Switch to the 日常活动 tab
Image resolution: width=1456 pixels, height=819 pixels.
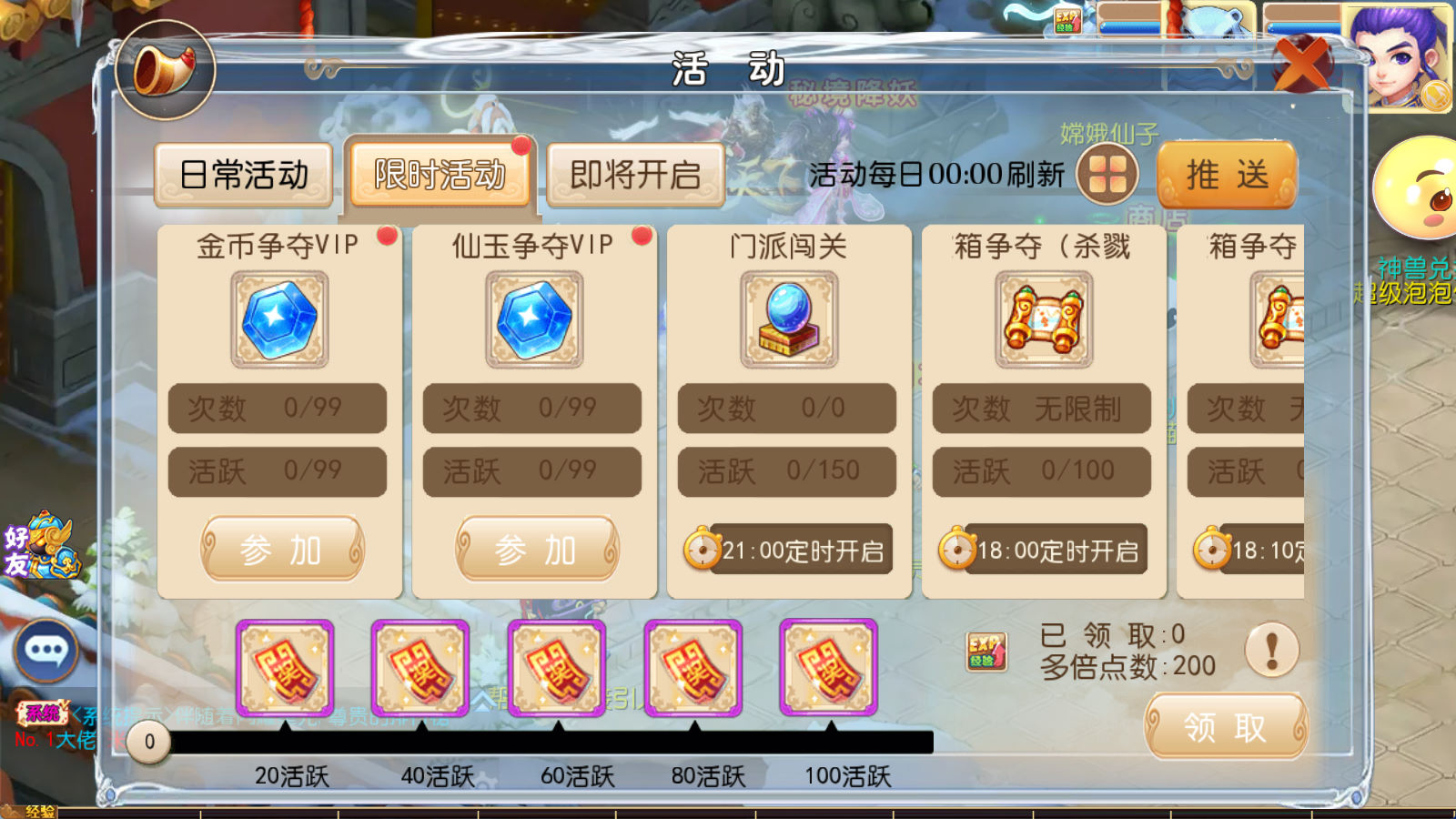tap(244, 175)
